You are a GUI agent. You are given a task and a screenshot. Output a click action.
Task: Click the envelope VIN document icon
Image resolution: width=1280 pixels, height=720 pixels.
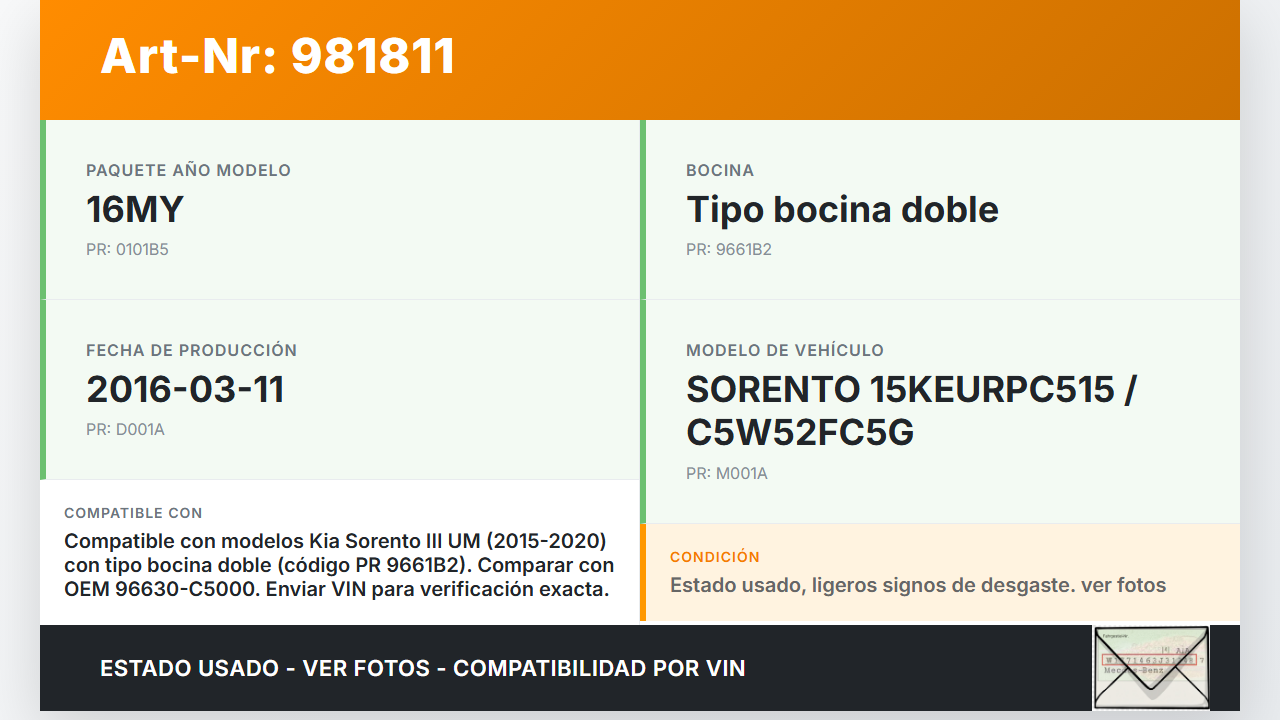pyautogui.click(x=1151, y=668)
